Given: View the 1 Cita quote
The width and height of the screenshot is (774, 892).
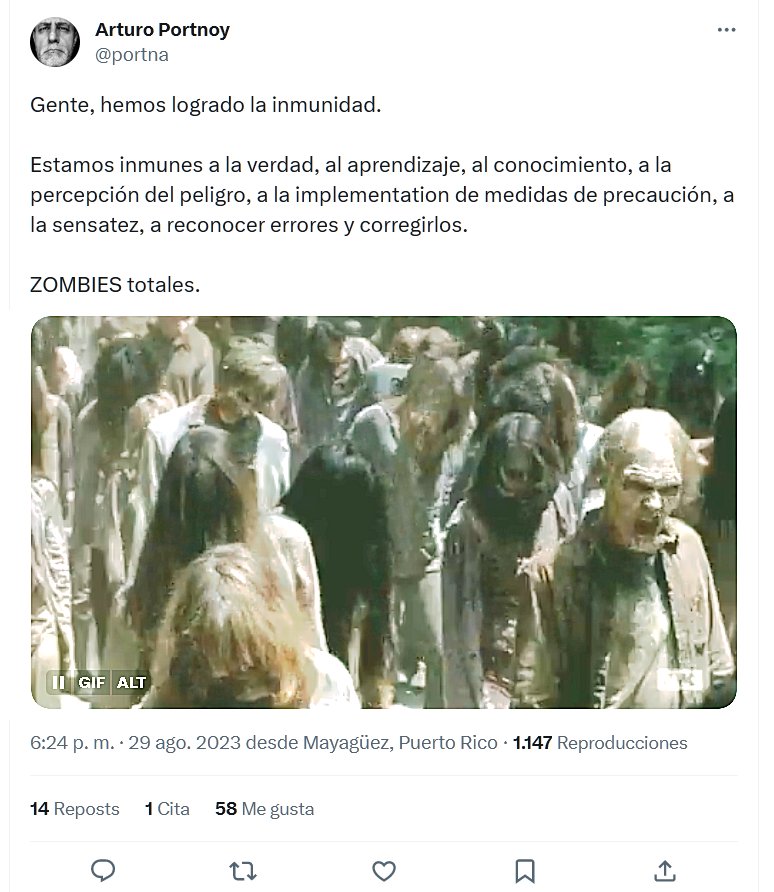Looking at the screenshot, I should point(167,808).
